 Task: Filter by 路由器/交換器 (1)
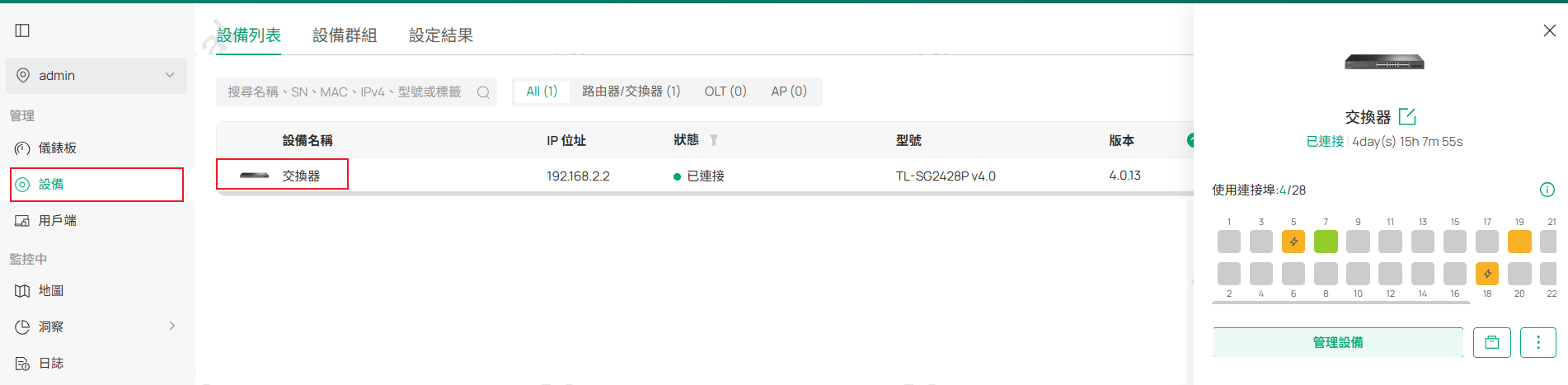point(631,92)
